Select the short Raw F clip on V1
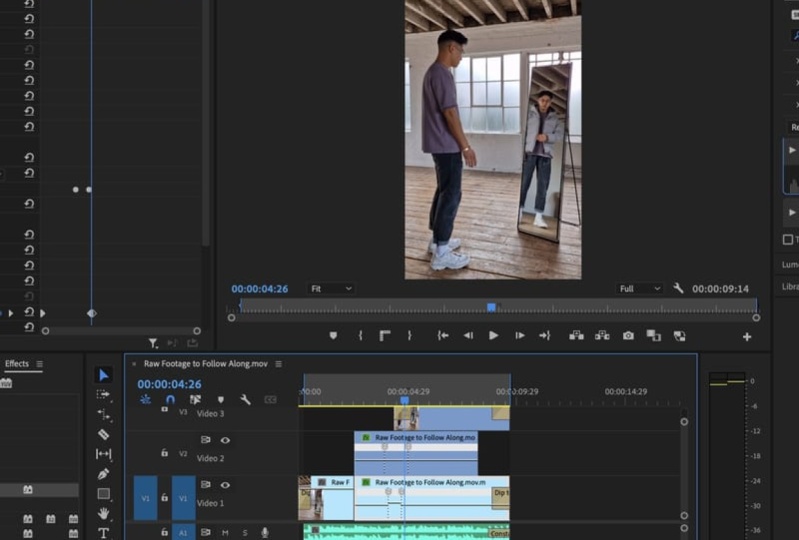The image size is (799, 540). 326,498
